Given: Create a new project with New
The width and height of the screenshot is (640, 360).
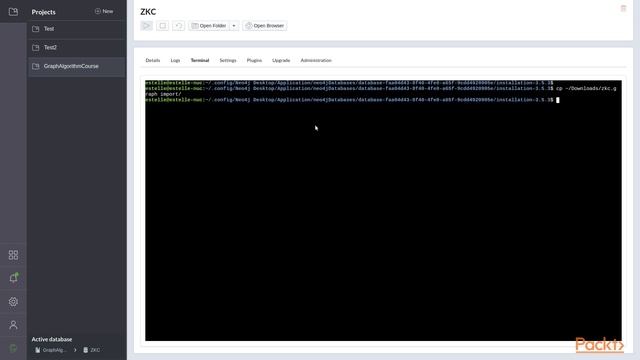Looking at the screenshot, I should 104,11.
